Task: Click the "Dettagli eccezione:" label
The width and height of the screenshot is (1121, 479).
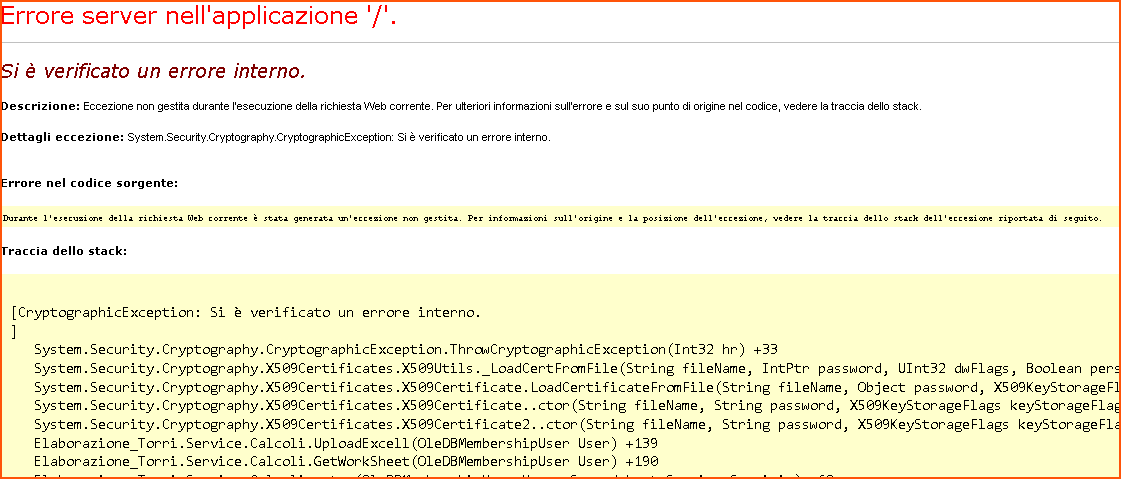Action: pyautogui.click(x=63, y=137)
